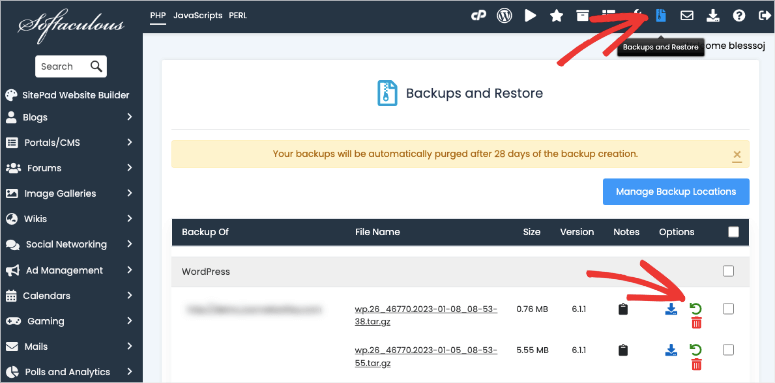Click the logout arrow icon
The width and height of the screenshot is (775, 383).
click(764, 16)
